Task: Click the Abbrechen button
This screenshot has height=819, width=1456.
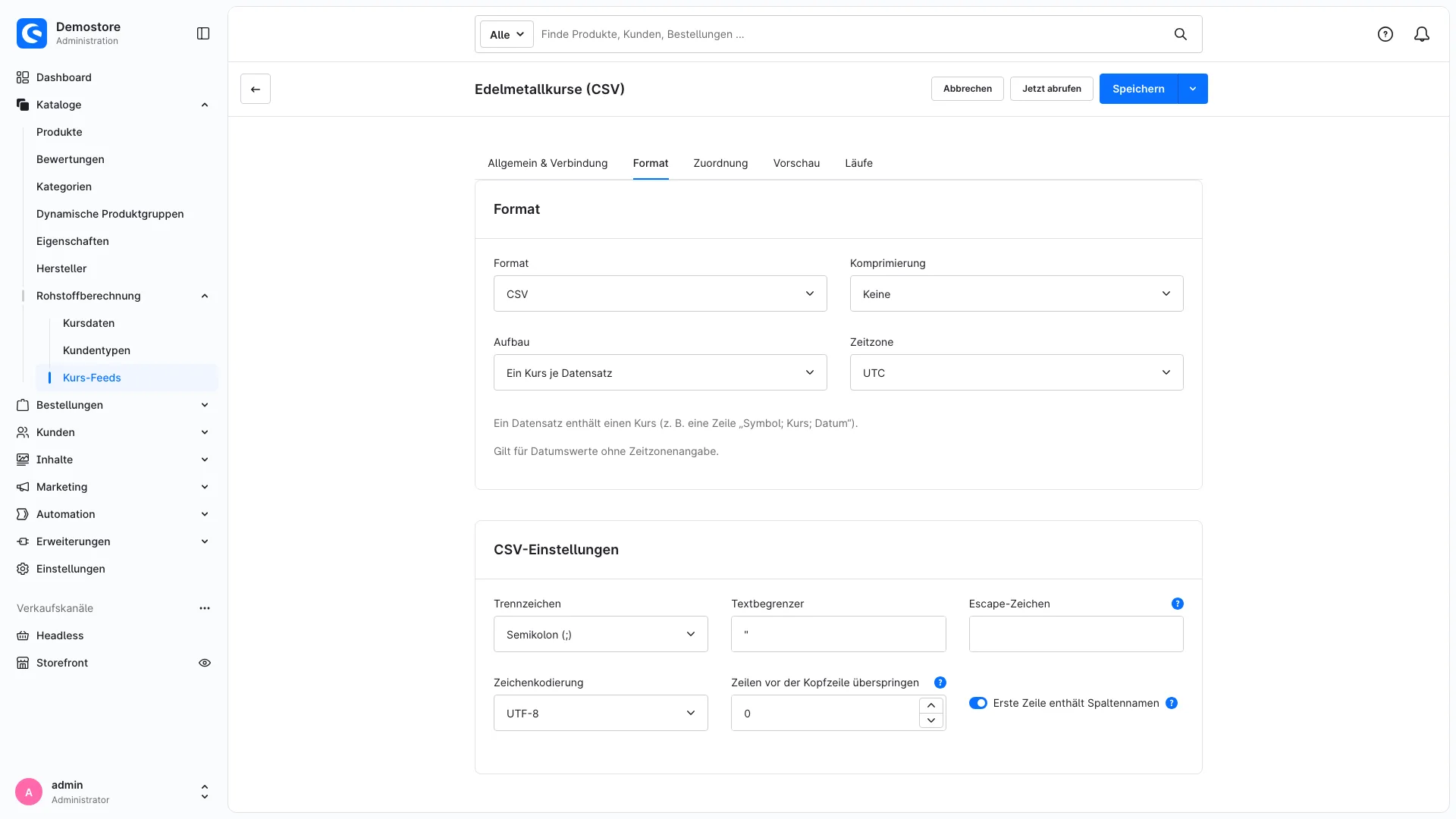Action: point(968,89)
